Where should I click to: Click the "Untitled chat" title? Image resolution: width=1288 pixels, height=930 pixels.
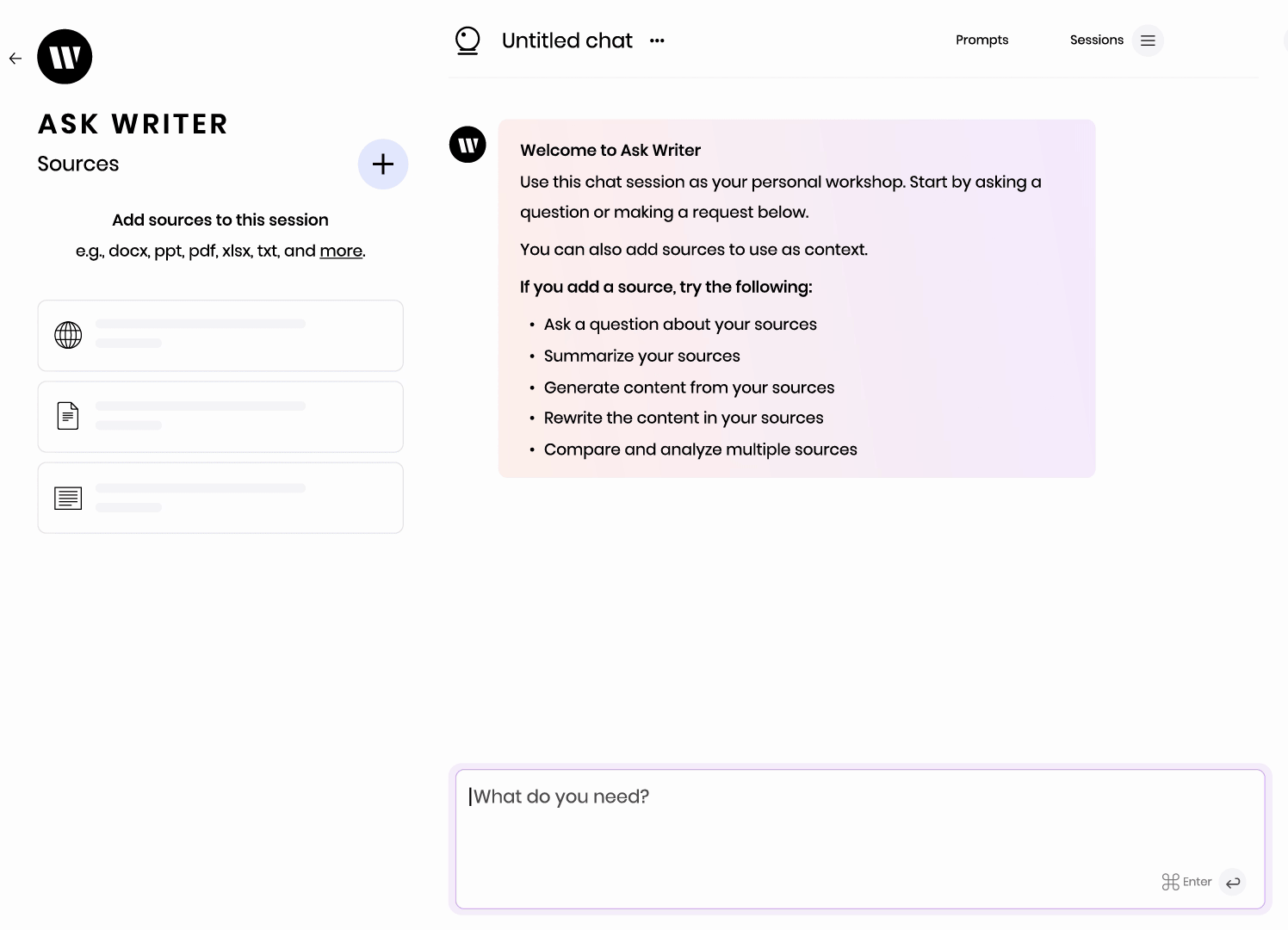[567, 40]
